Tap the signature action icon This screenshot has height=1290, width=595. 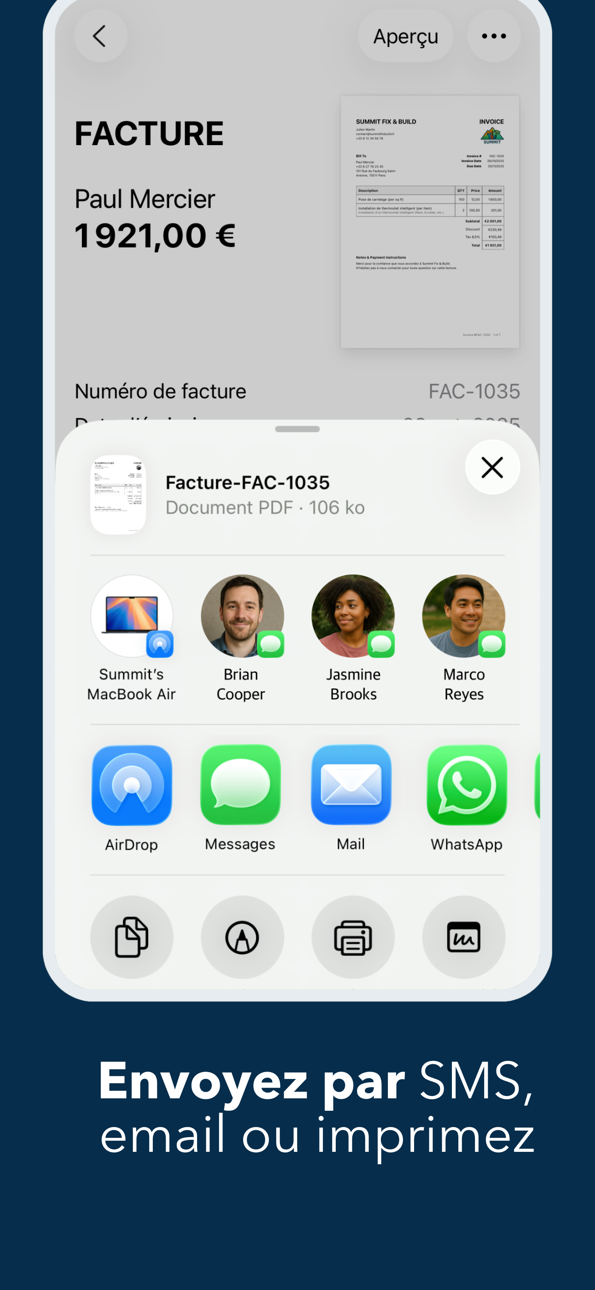coord(463,937)
